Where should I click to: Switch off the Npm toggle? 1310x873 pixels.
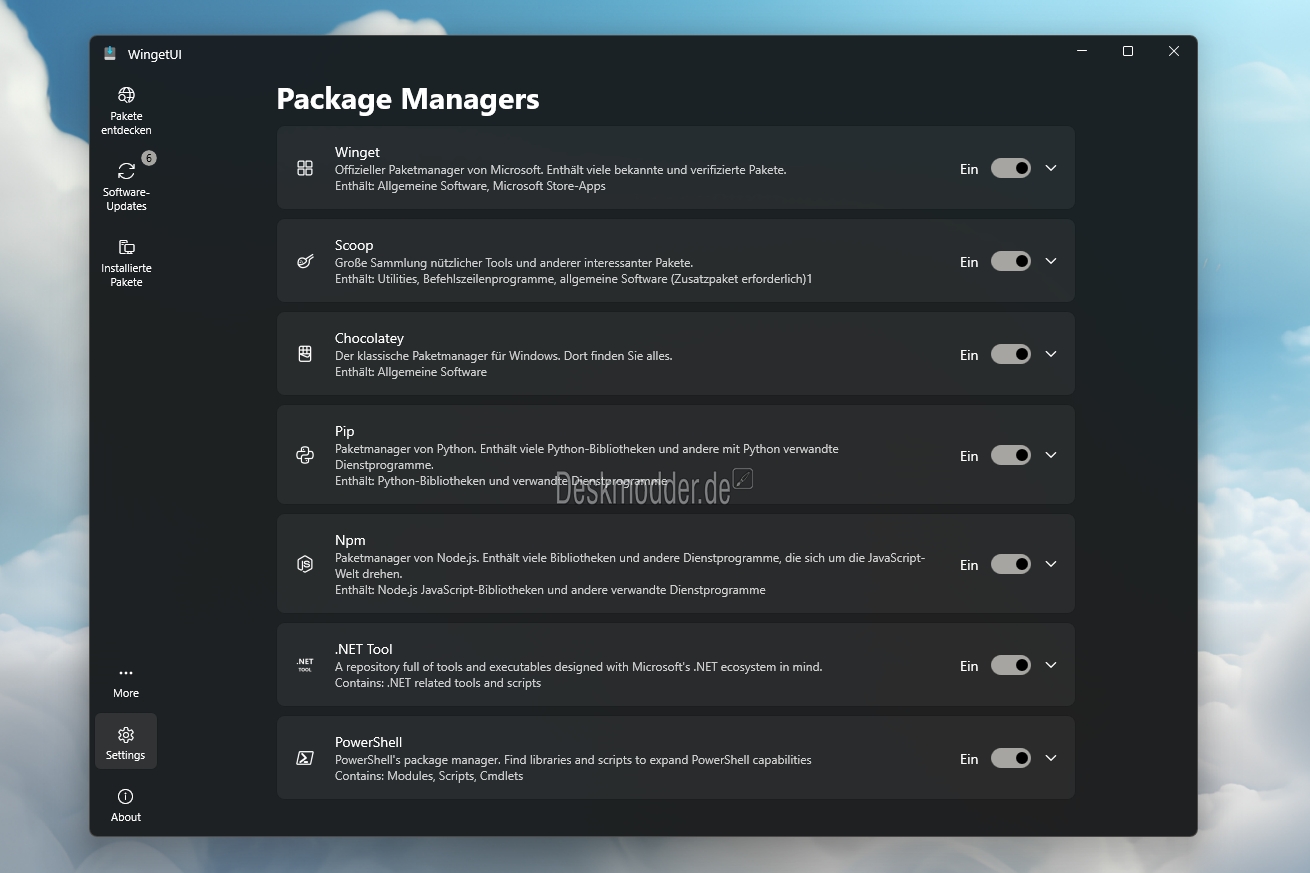click(x=1011, y=564)
